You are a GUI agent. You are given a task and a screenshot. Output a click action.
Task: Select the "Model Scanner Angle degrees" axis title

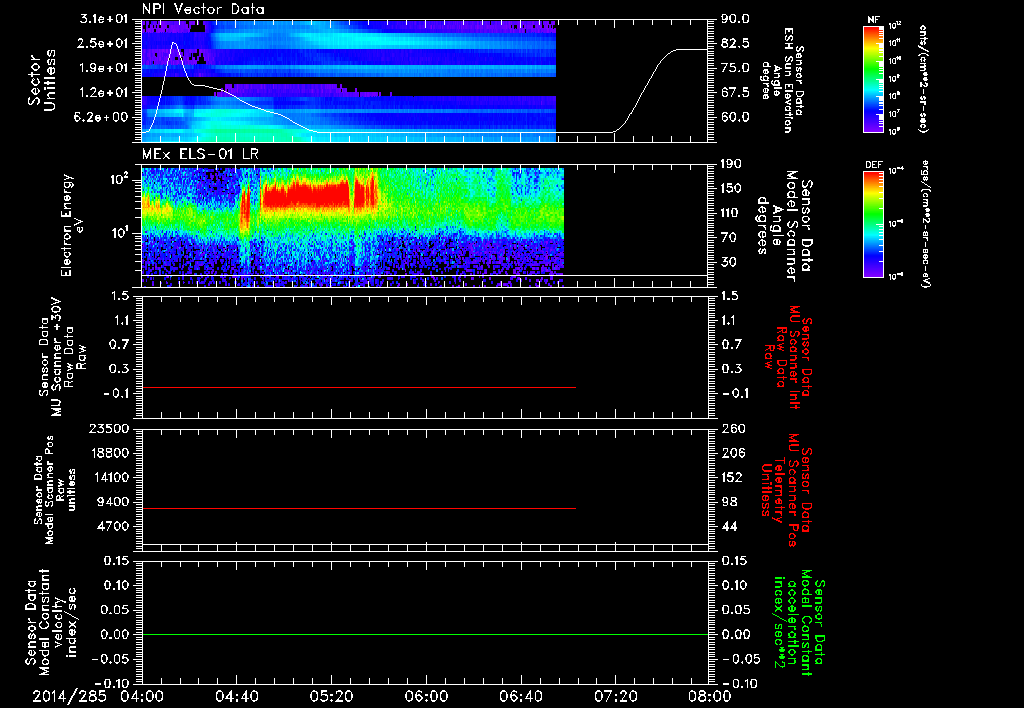tap(785, 226)
